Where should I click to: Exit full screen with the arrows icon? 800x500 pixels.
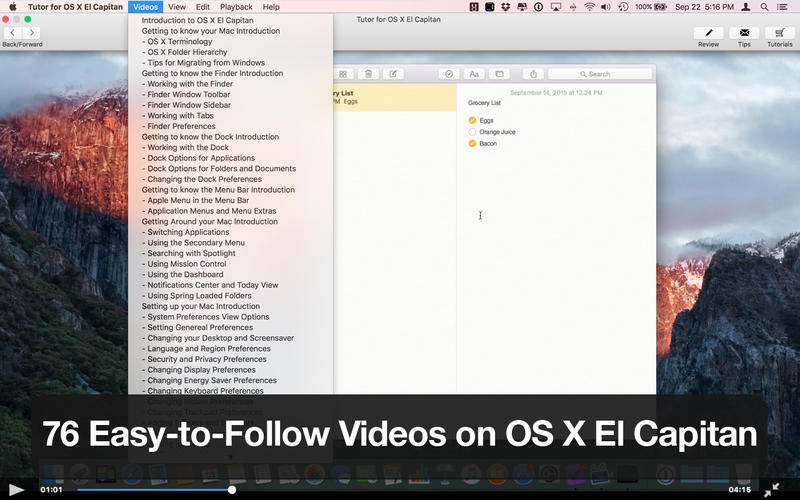771,490
